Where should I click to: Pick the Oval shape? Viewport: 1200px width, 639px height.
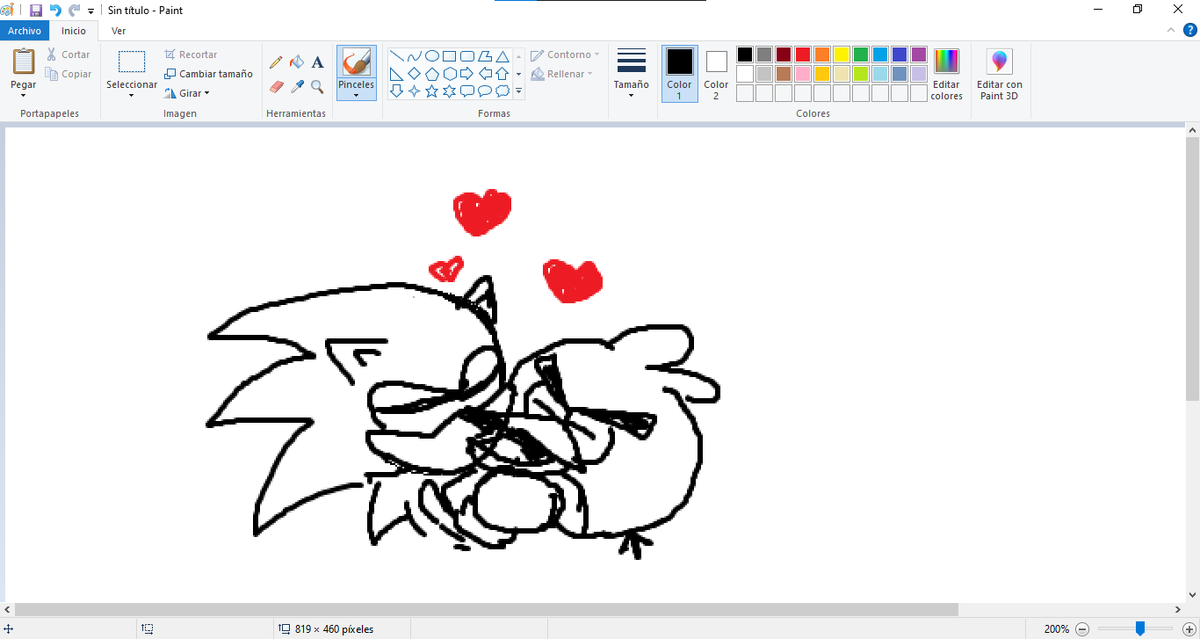coord(432,56)
